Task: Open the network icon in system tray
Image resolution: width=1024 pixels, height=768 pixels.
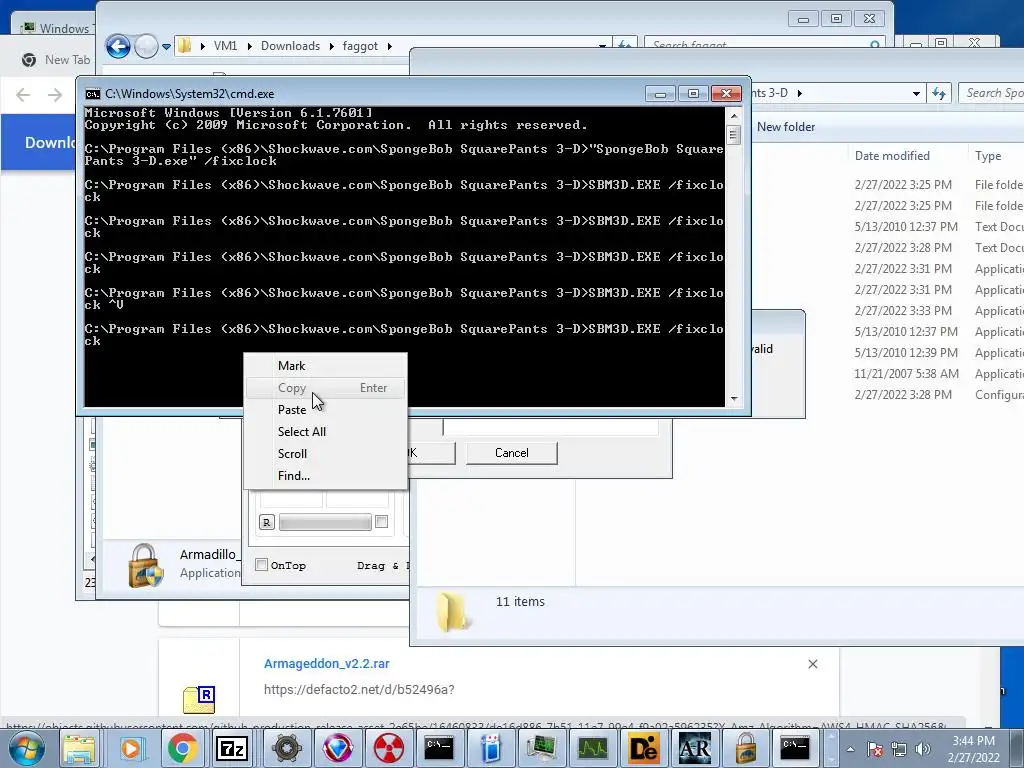Action: [899, 749]
